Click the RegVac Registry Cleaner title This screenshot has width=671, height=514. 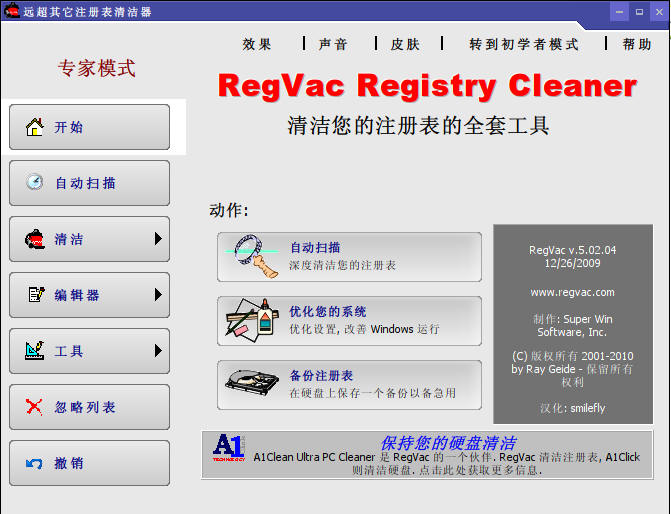pos(427,86)
